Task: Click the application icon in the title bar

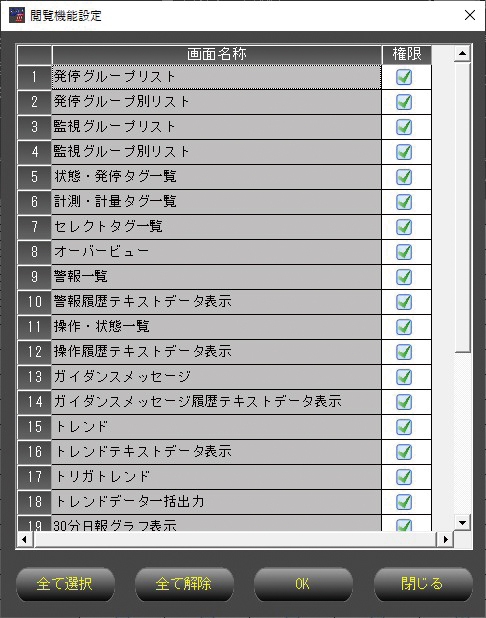Action: 17,15
